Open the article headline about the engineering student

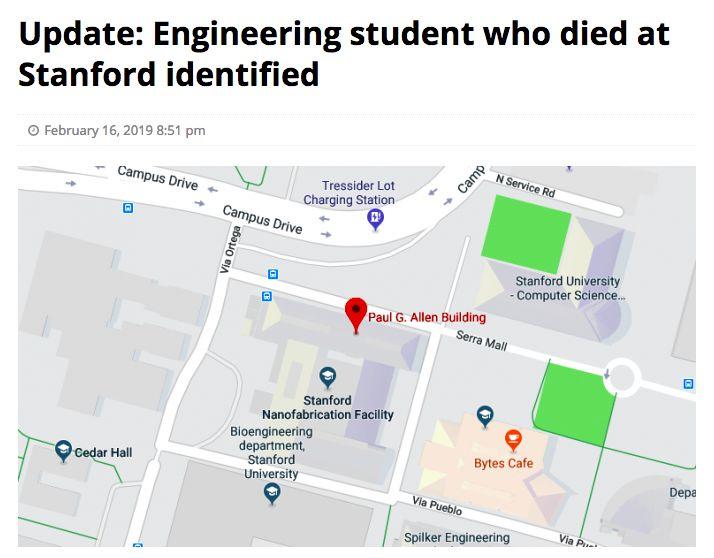click(x=344, y=54)
